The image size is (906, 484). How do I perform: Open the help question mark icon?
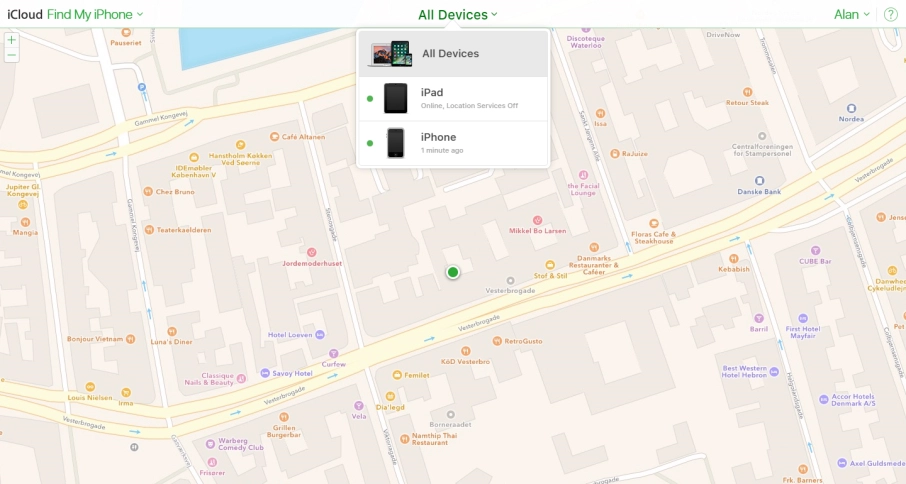[x=890, y=14]
